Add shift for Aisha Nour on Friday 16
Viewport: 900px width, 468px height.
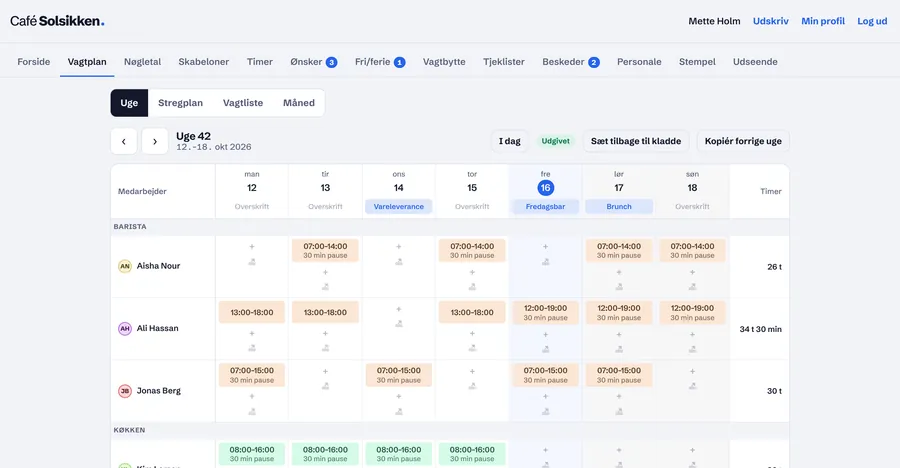pyautogui.click(x=545, y=247)
